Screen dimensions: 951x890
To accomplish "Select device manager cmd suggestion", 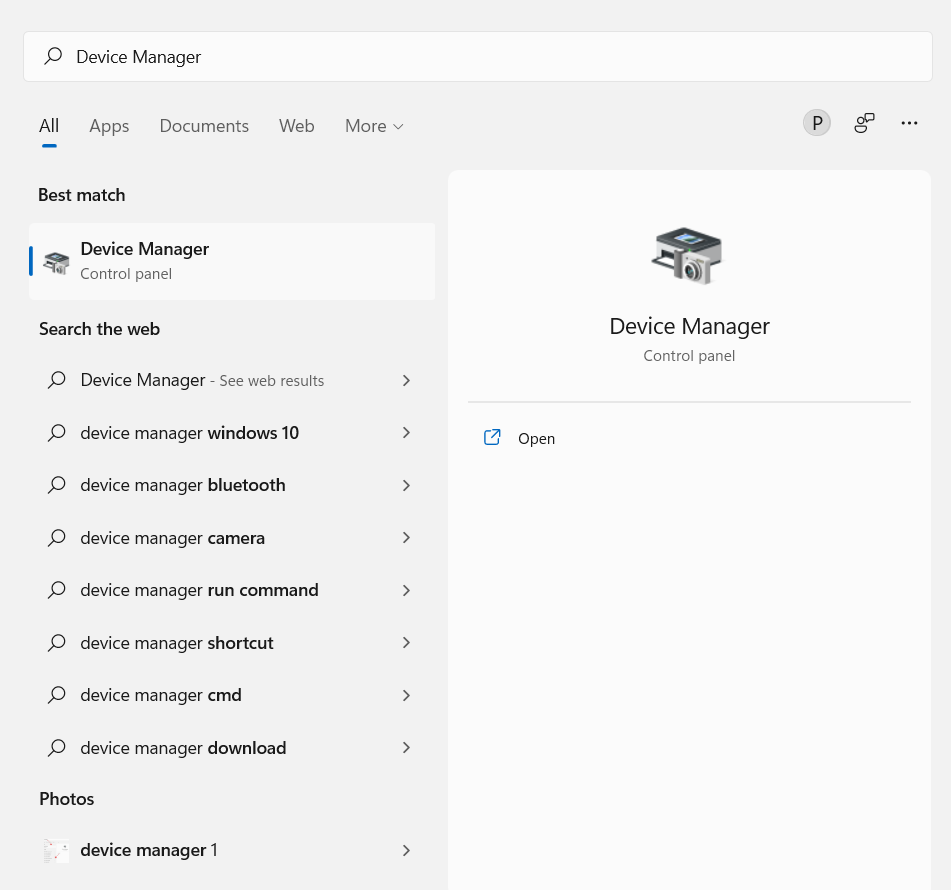I will (x=161, y=695).
